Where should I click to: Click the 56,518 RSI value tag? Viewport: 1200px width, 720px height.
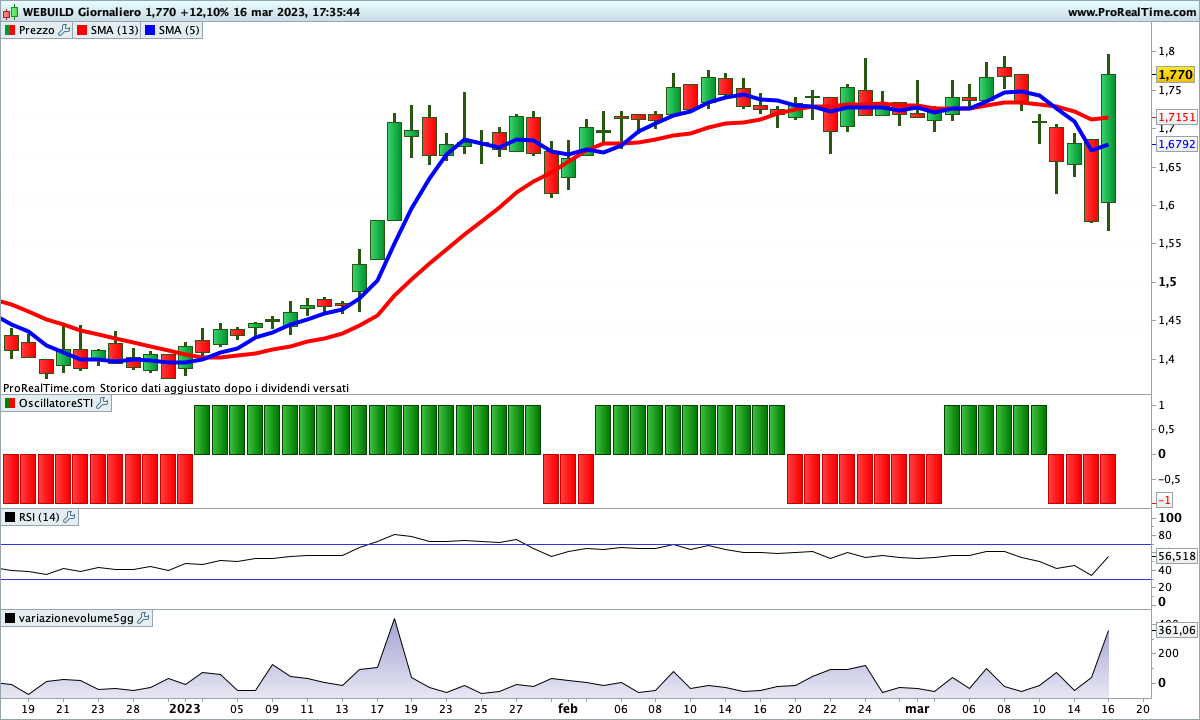(1177, 556)
